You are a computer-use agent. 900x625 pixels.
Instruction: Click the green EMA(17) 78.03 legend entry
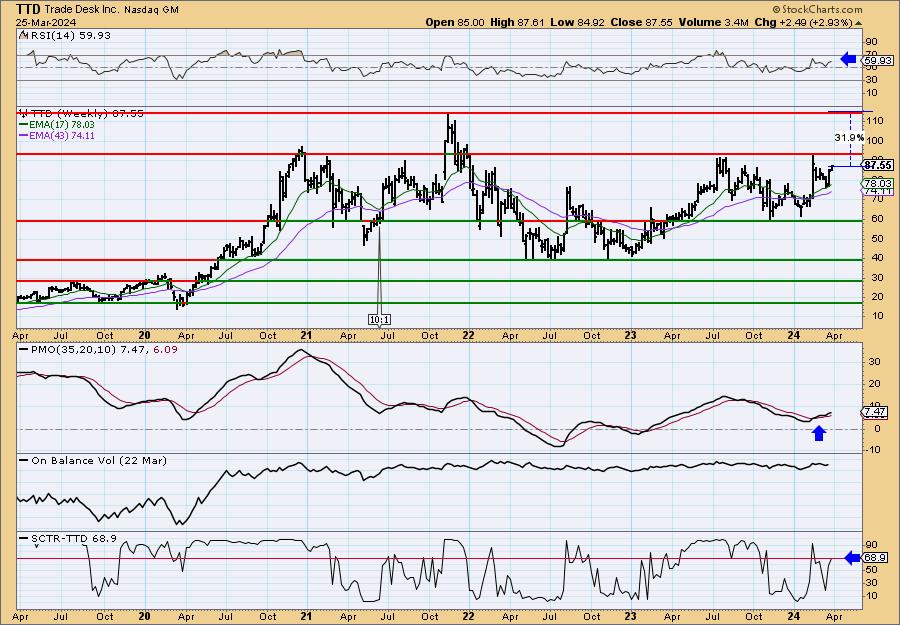click(x=57, y=125)
